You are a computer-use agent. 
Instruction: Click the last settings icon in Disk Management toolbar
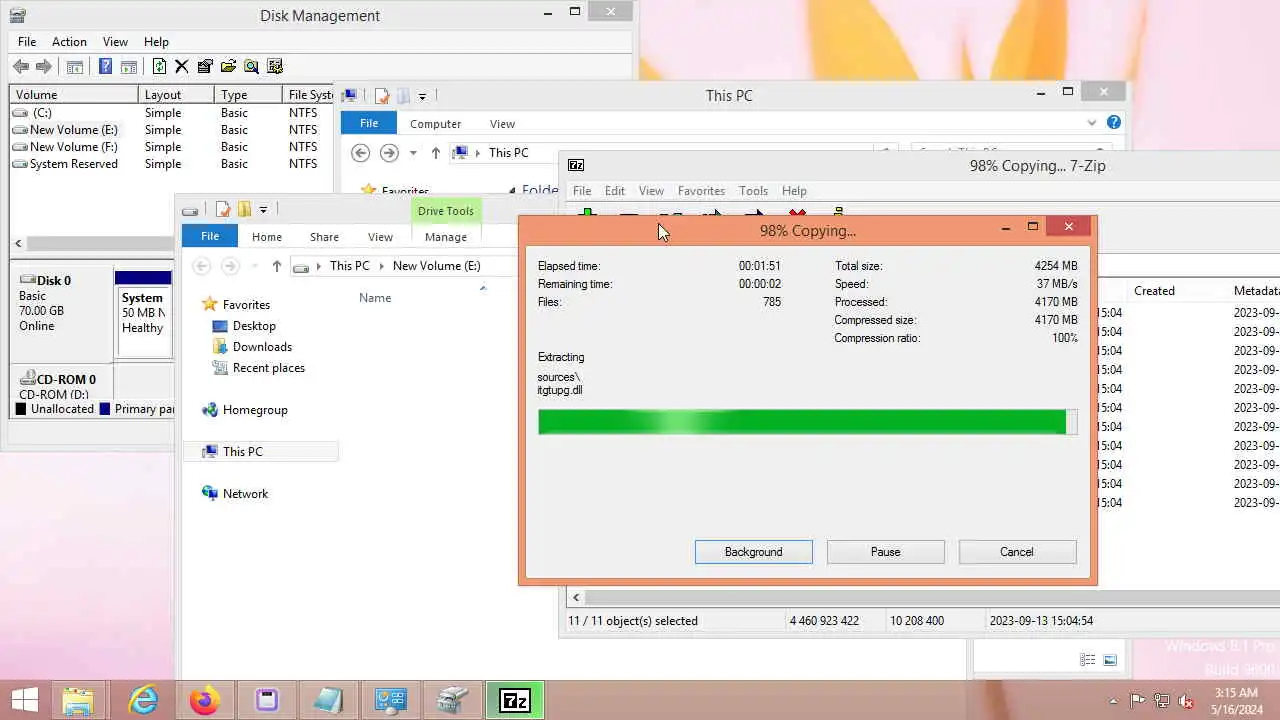coord(275,67)
